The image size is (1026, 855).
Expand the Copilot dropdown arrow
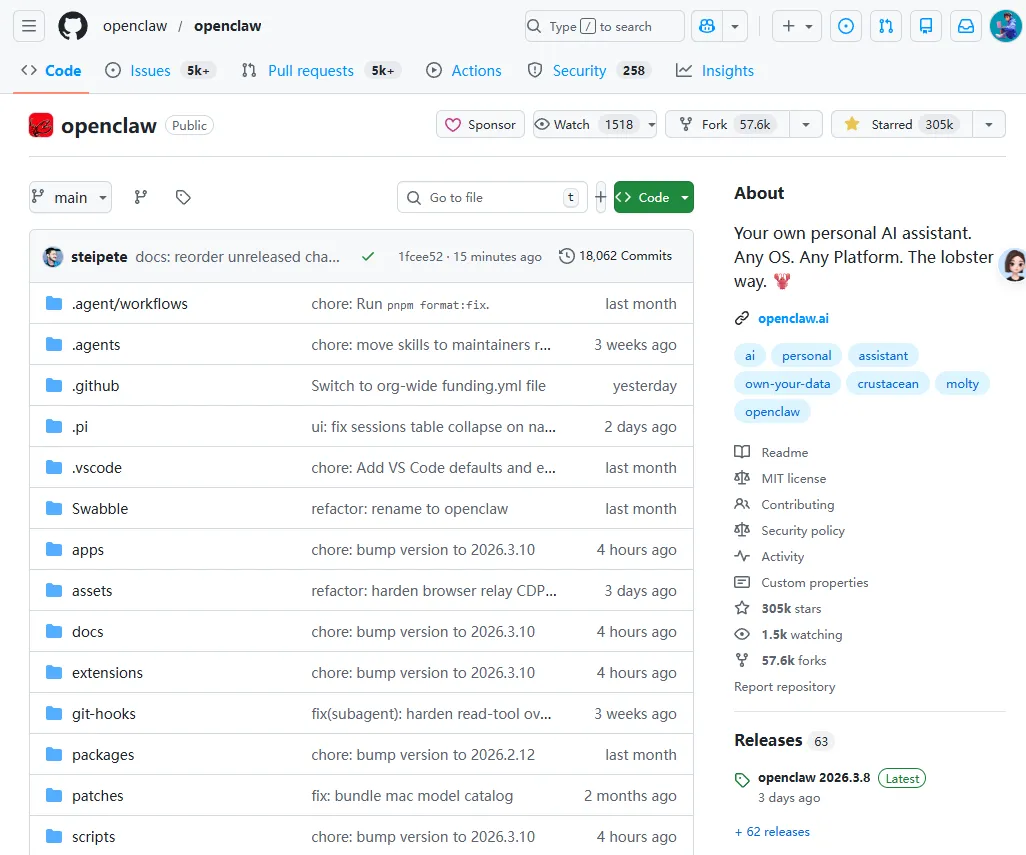pyautogui.click(x=735, y=26)
